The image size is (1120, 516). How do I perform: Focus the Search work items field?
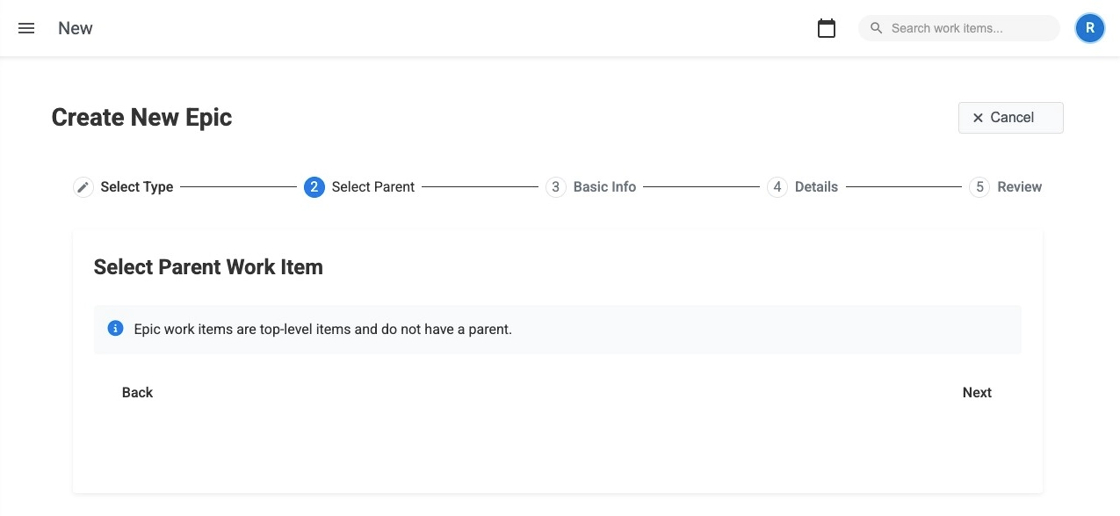tap(965, 28)
